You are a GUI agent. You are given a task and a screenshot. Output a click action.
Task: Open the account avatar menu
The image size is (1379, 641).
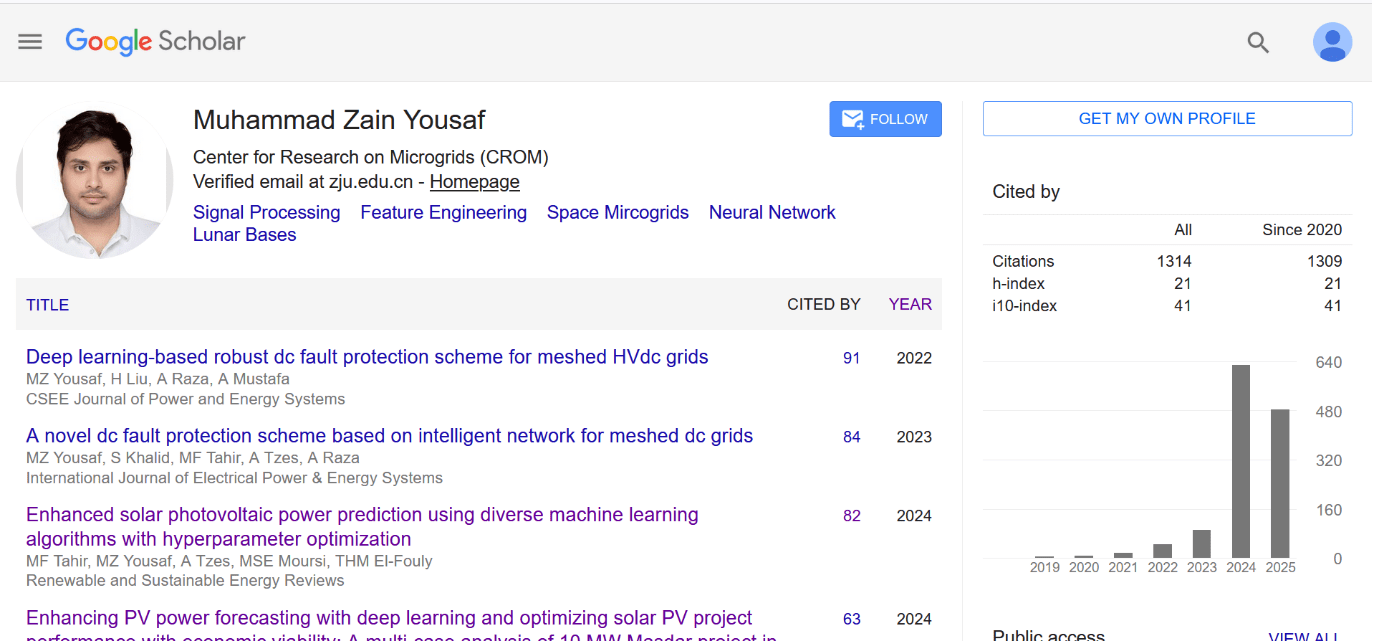pyautogui.click(x=1332, y=41)
